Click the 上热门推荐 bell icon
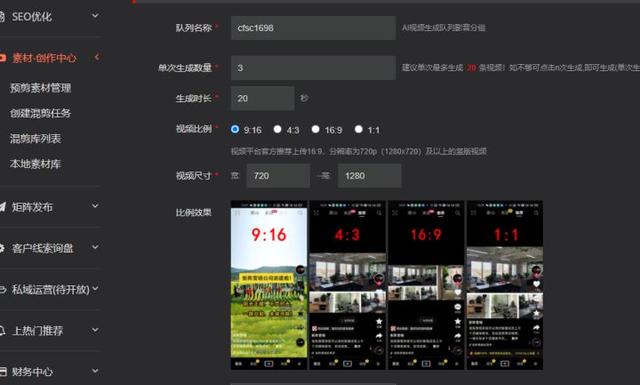Viewport: 640px width, 385px height. (2, 331)
